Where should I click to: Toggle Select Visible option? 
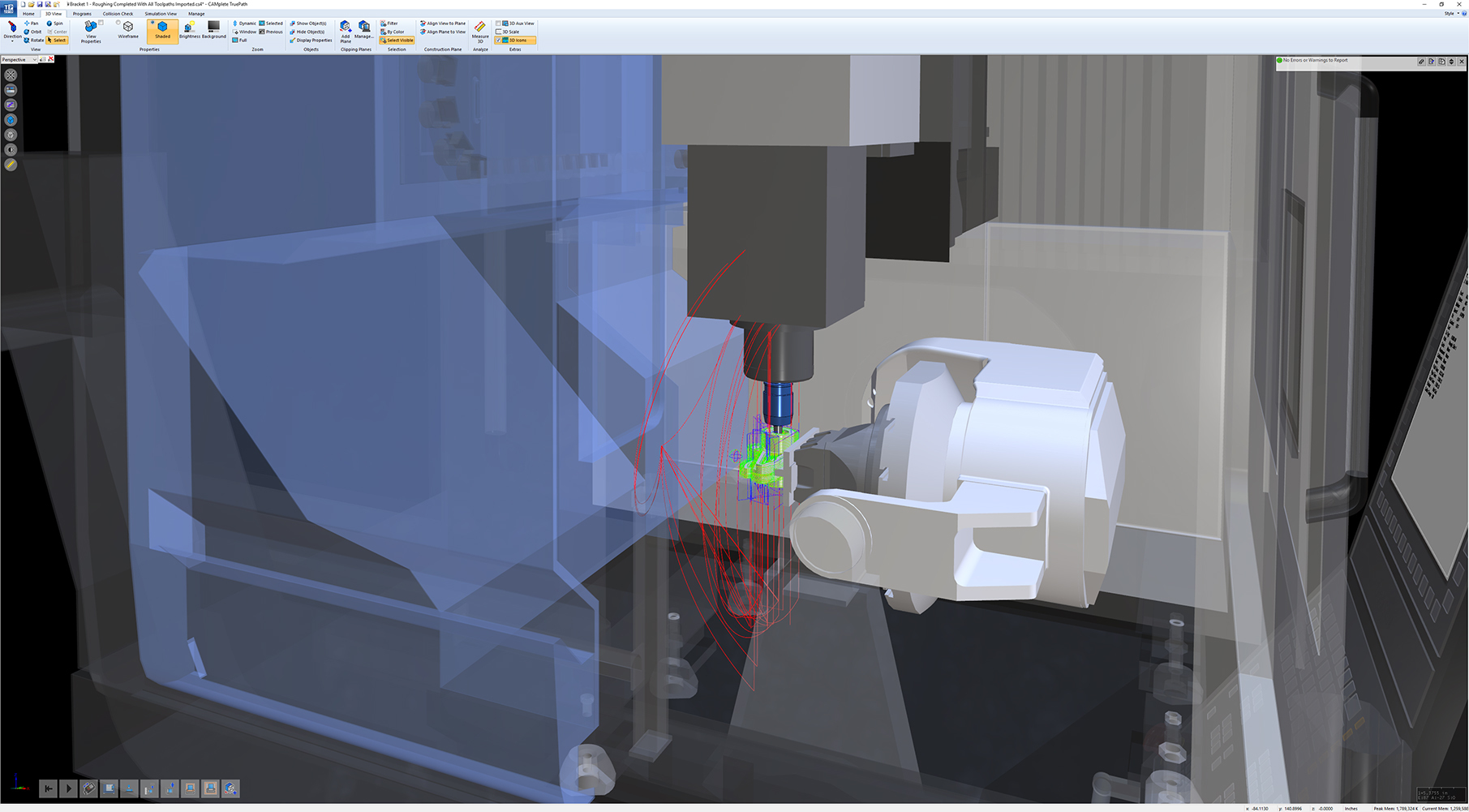397,40
